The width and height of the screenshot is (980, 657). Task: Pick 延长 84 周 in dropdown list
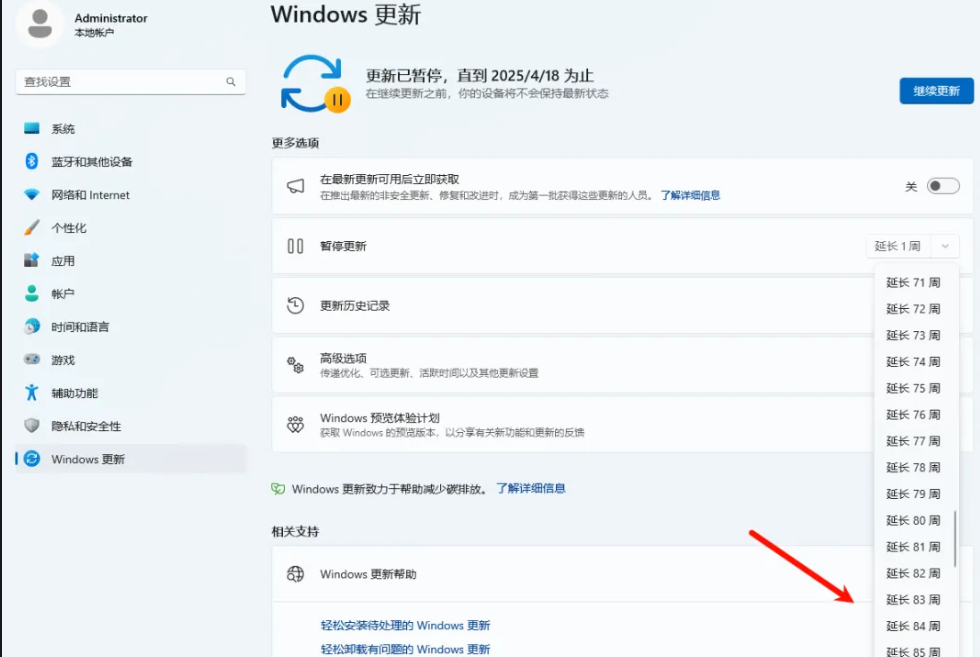[913, 626]
